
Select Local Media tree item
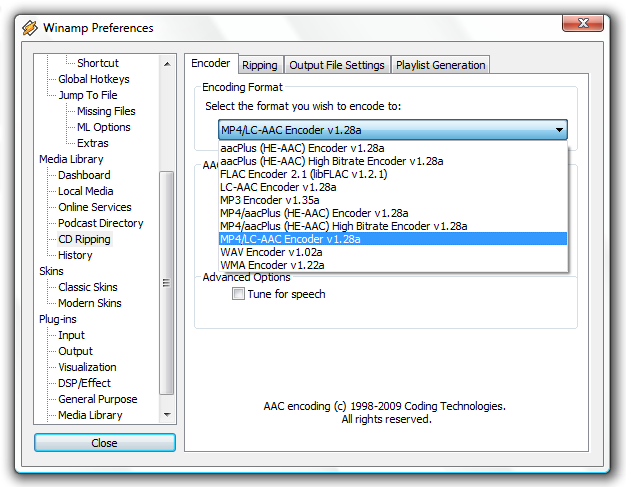85,191
